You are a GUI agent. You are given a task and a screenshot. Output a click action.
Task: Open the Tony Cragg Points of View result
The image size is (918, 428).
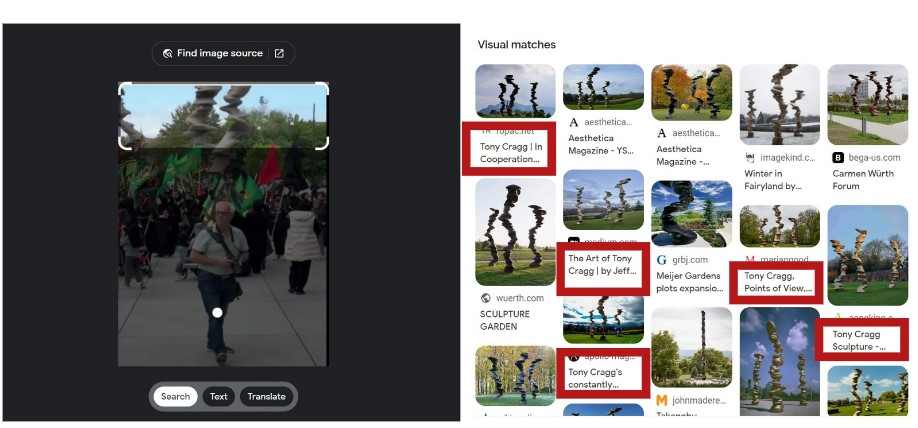pyautogui.click(x=778, y=281)
